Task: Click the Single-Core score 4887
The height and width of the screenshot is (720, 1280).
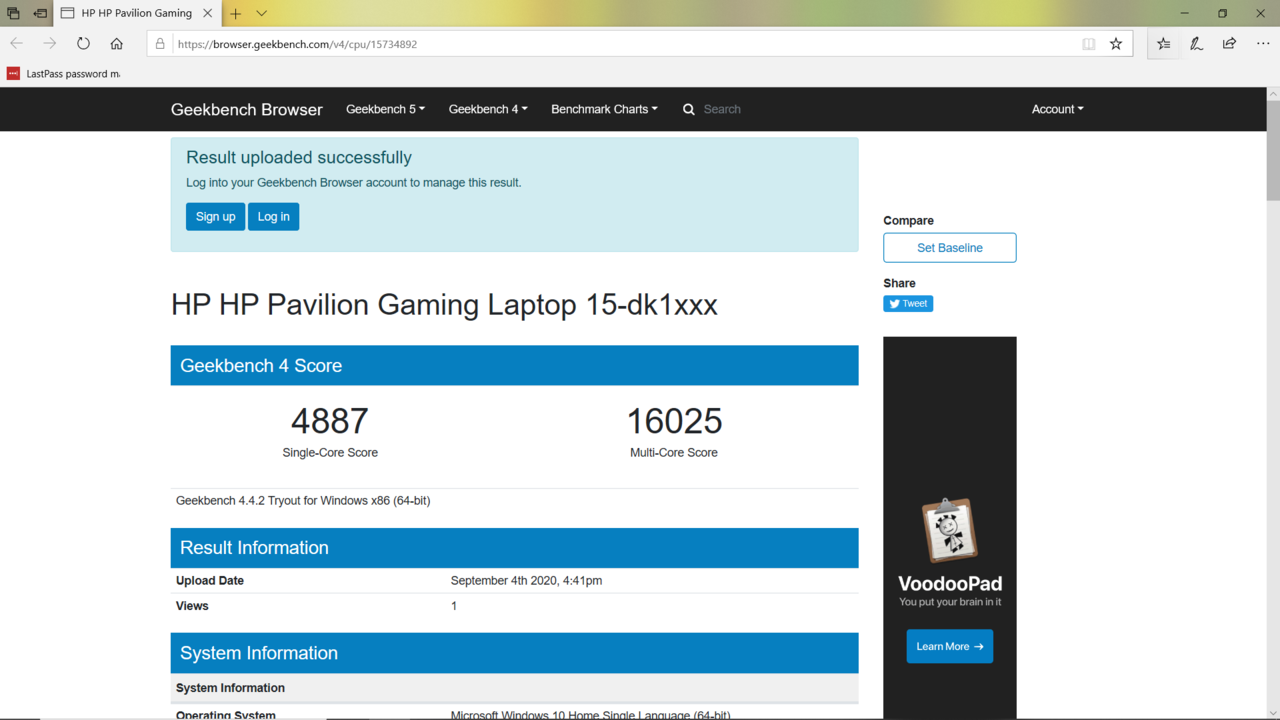Action: coord(330,421)
